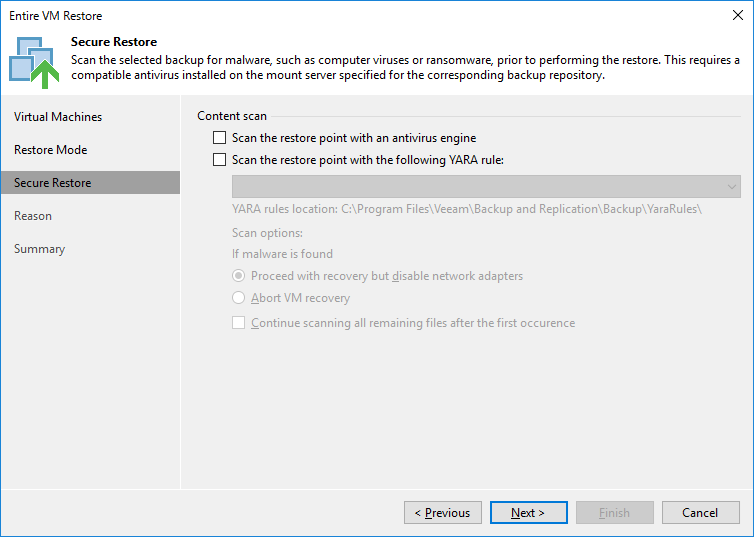Open the YARA rule dropdown list
The image size is (754, 537).
tap(486, 187)
